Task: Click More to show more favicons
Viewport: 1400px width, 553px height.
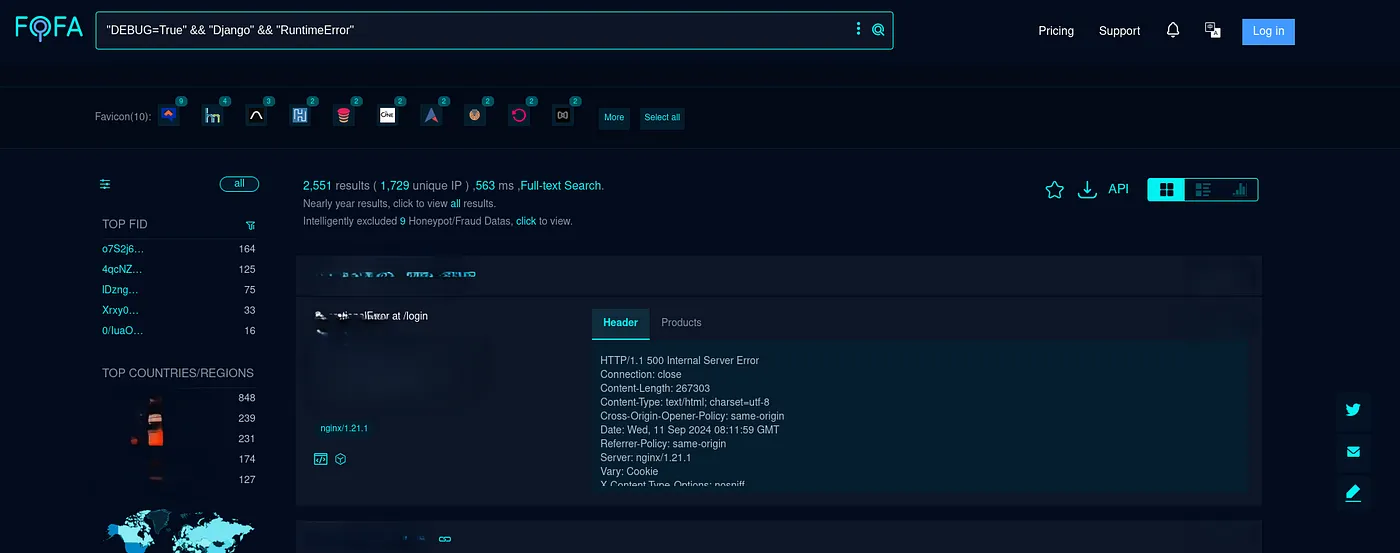Action: point(614,117)
